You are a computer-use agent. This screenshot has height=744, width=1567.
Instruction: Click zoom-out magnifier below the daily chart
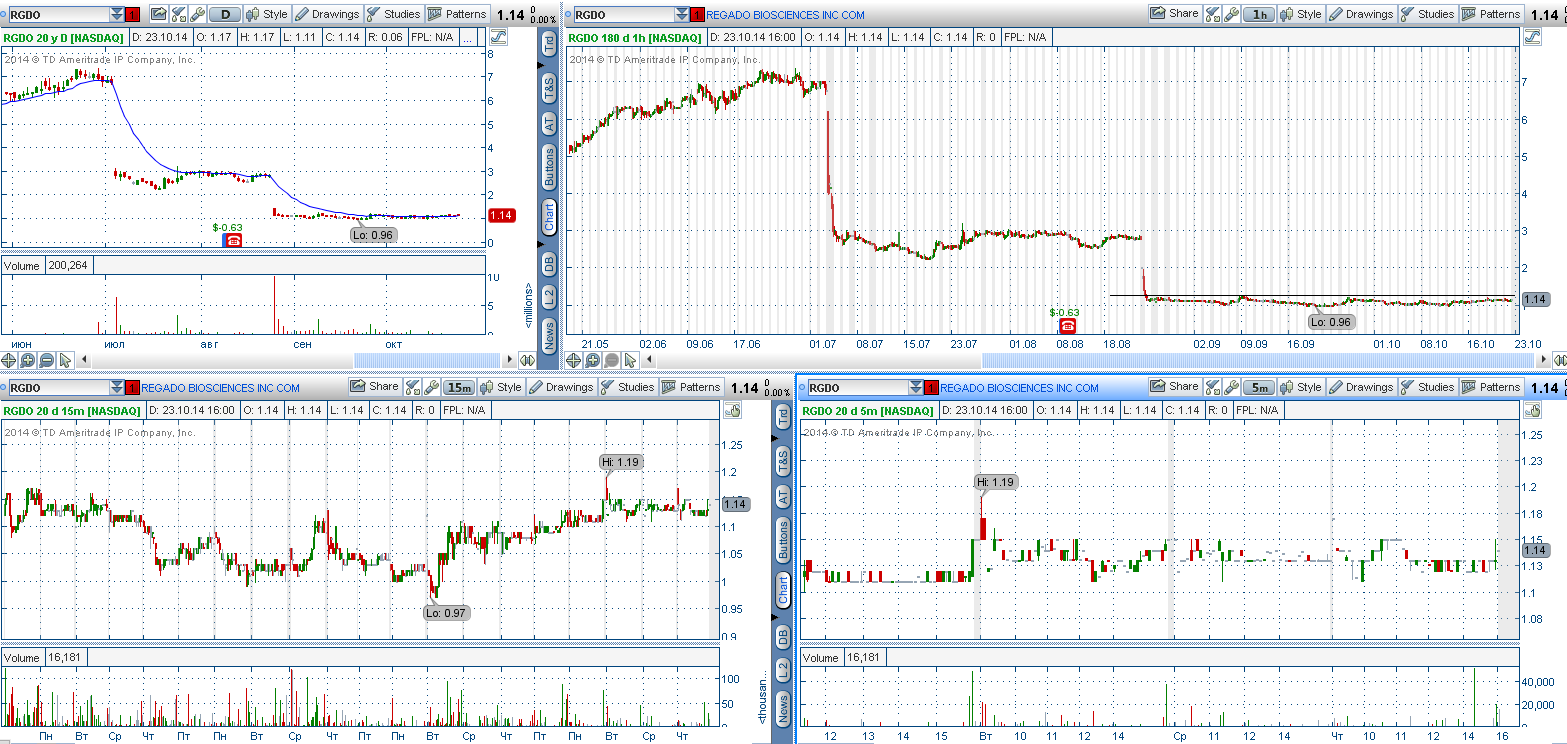46,360
